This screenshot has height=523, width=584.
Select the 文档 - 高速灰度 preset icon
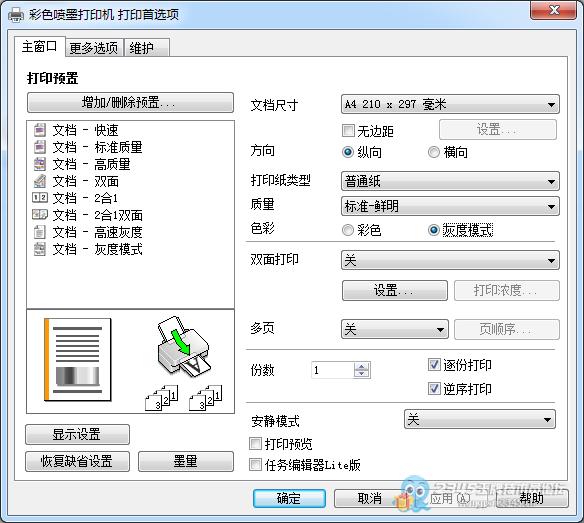(x=39, y=232)
